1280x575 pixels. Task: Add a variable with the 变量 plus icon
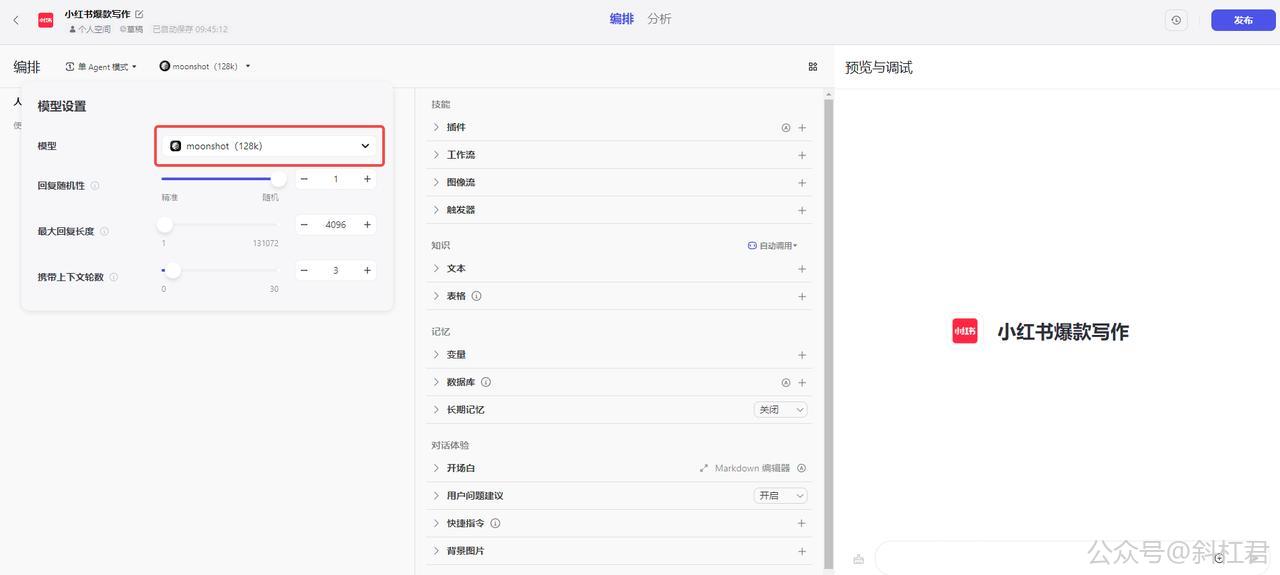pos(802,355)
